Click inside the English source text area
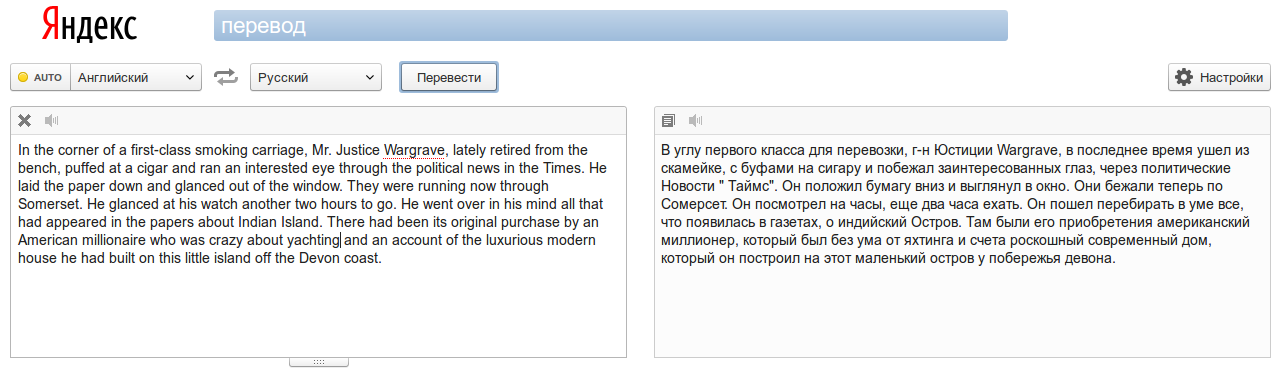 click(x=318, y=245)
